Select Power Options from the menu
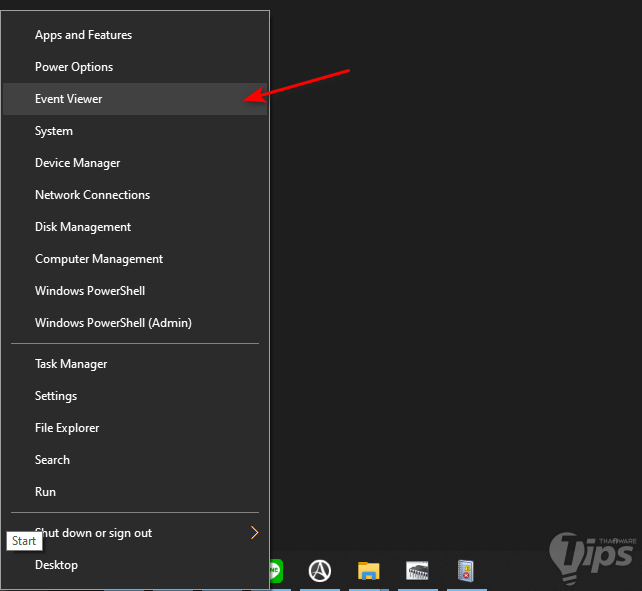 click(x=135, y=67)
